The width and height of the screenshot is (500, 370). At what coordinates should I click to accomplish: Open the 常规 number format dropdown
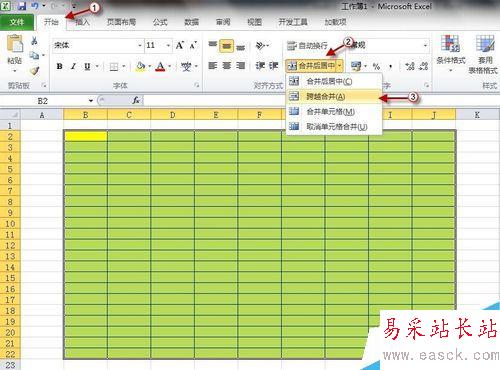point(425,45)
